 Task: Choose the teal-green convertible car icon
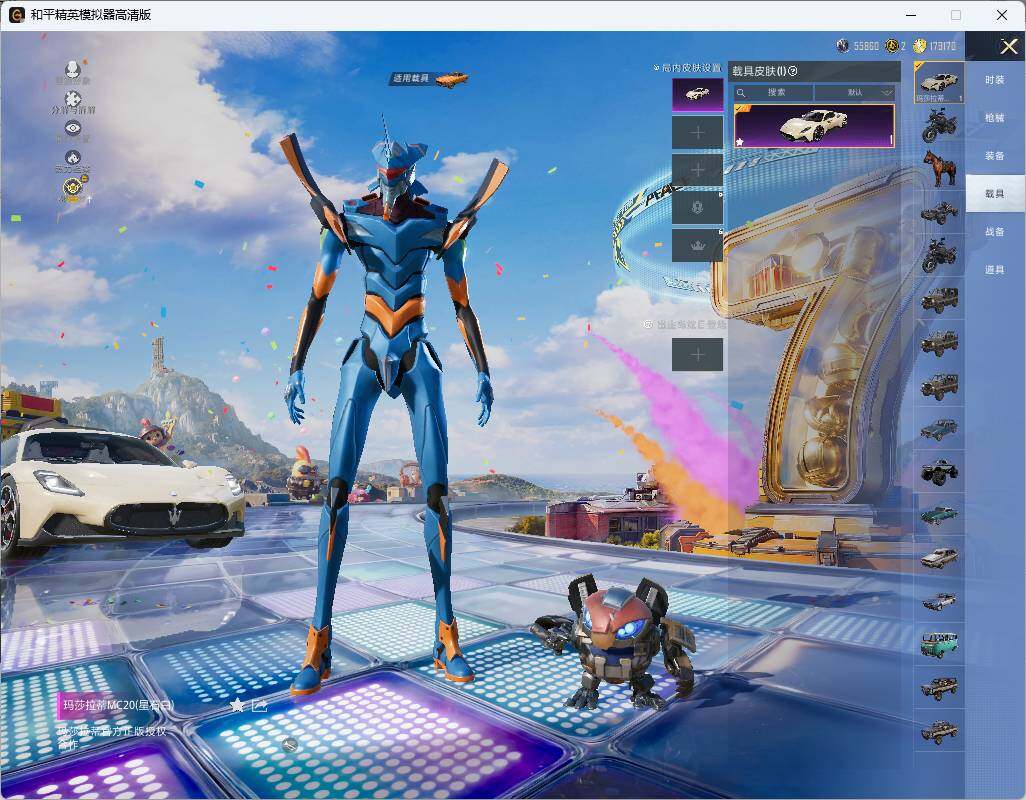click(939, 515)
